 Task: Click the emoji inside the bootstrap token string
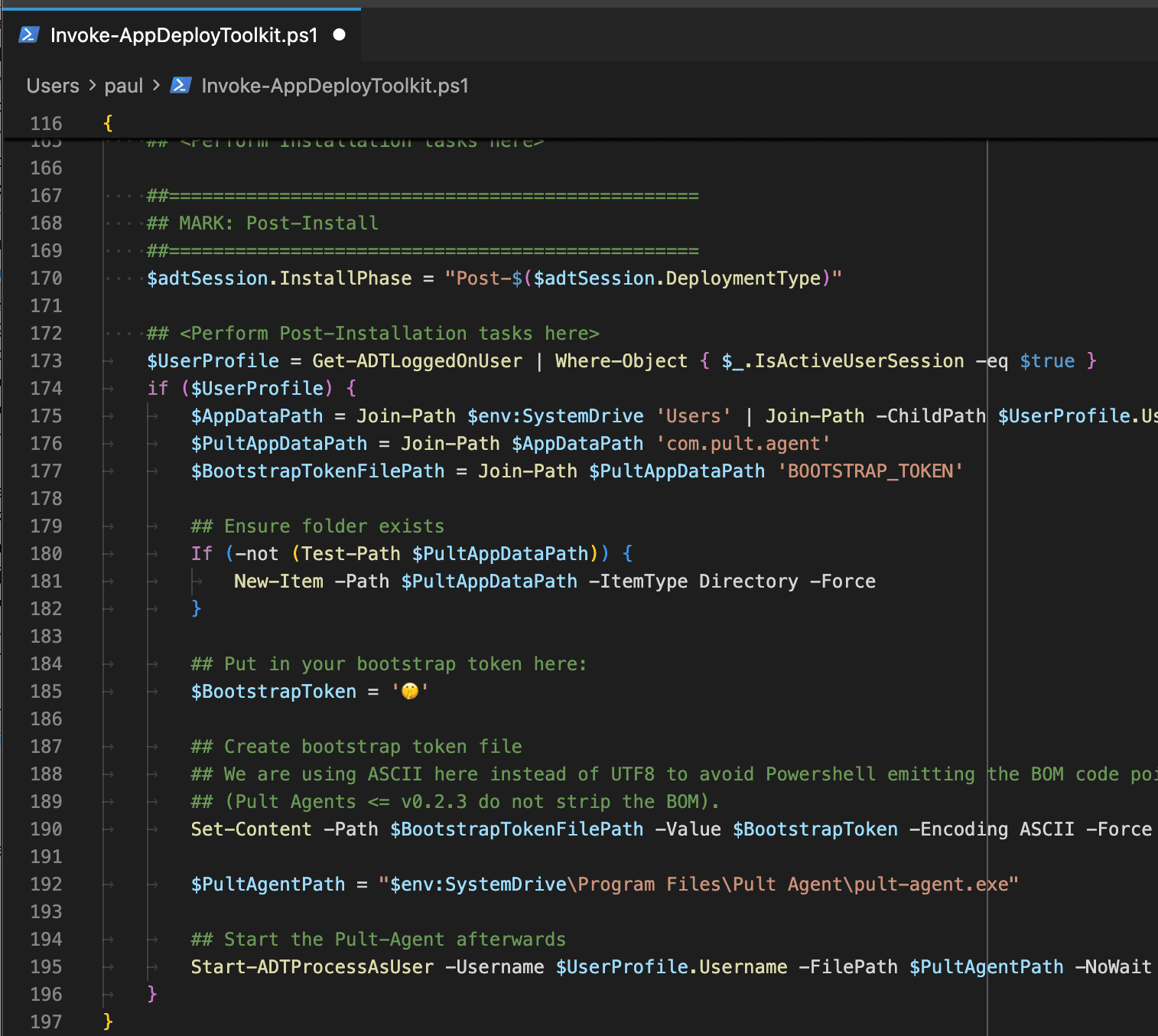click(410, 692)
